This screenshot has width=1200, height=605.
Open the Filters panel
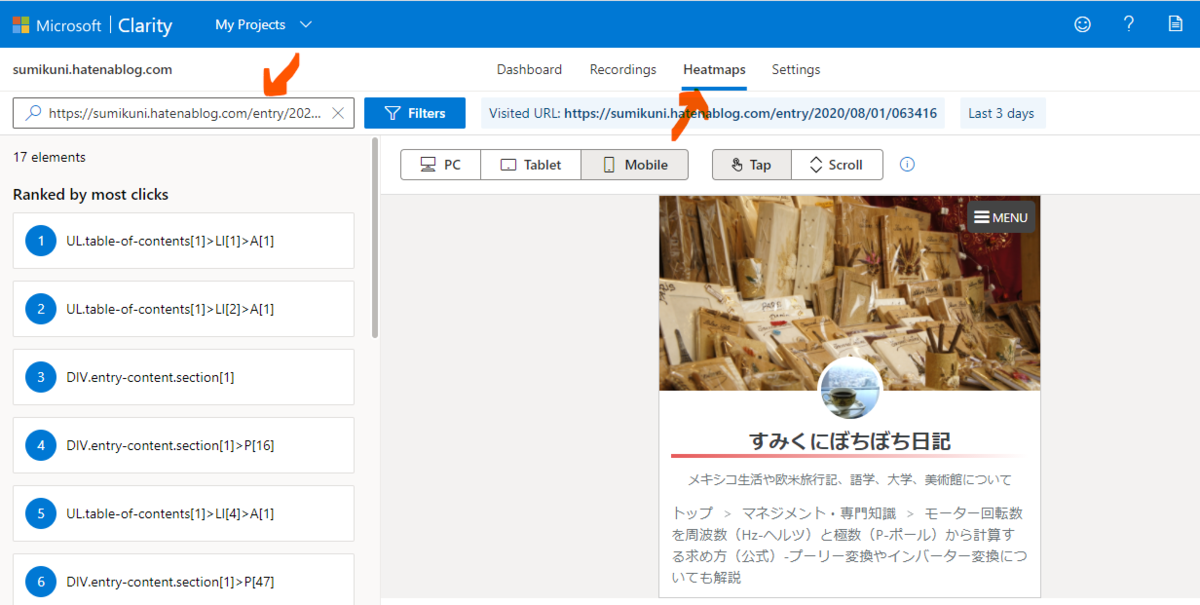[x=414, y=112]
